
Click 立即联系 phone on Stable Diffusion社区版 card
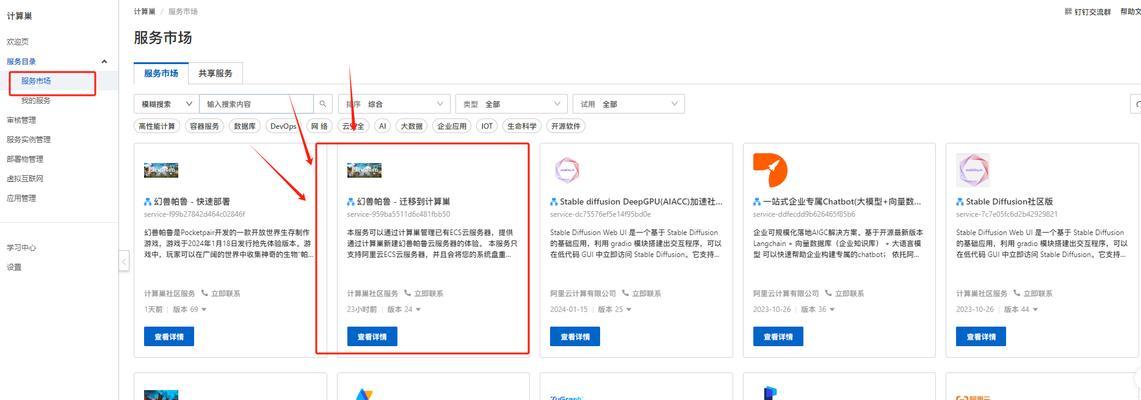coord(1033,294)
